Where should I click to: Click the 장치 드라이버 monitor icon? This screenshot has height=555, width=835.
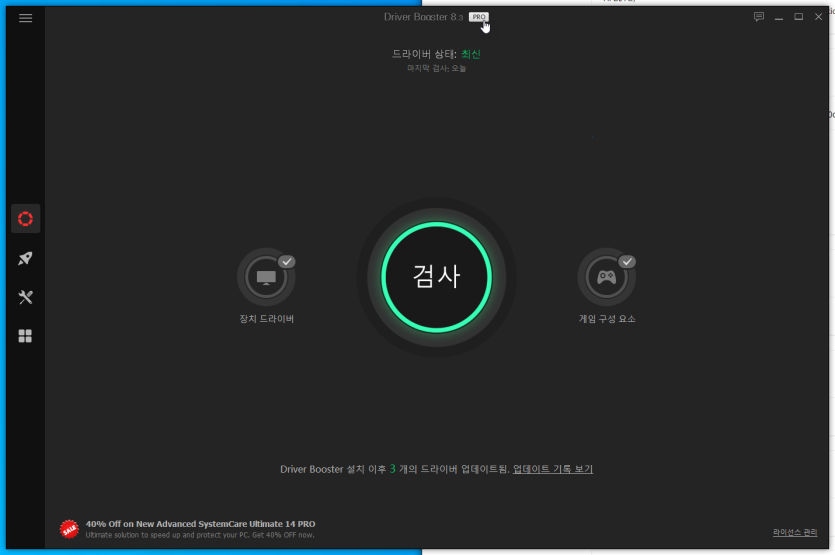266,277
